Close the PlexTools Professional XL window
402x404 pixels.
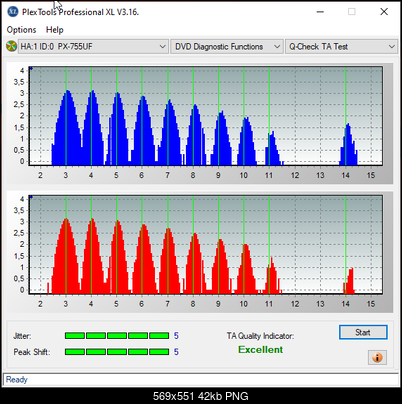click(x=384, y=12)
